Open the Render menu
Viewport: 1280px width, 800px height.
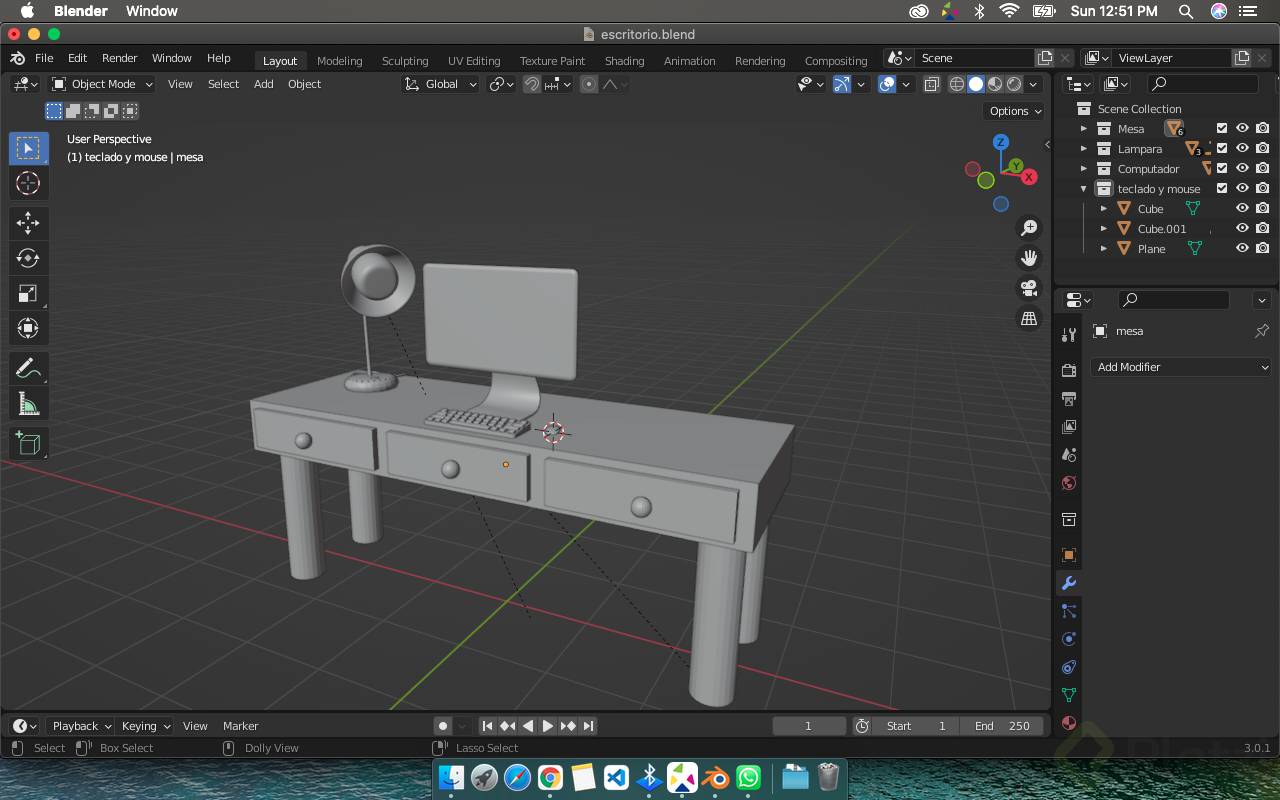(x=119, y=58)
